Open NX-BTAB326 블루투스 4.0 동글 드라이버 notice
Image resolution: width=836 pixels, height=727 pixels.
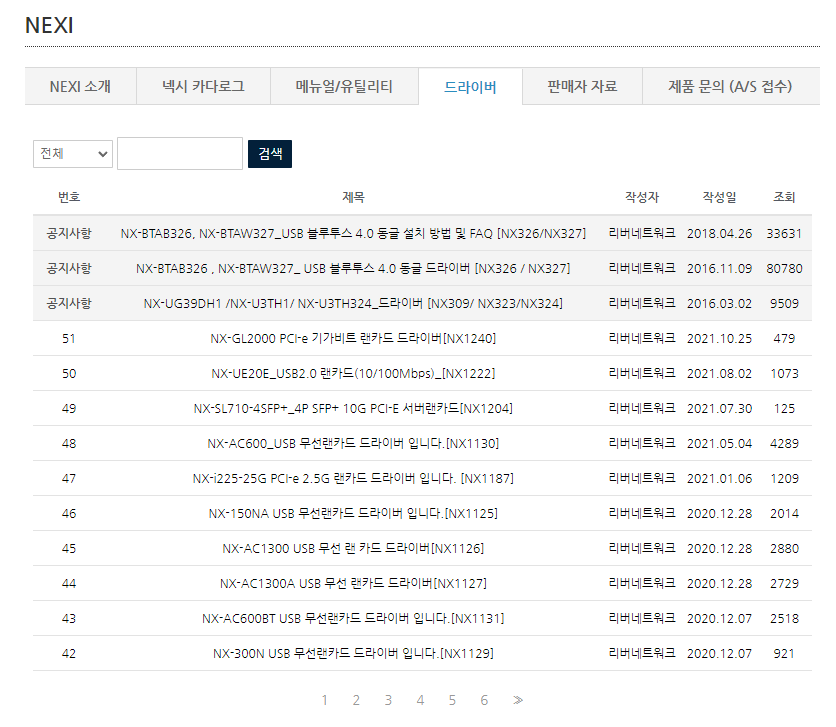[x=353, y=269]
